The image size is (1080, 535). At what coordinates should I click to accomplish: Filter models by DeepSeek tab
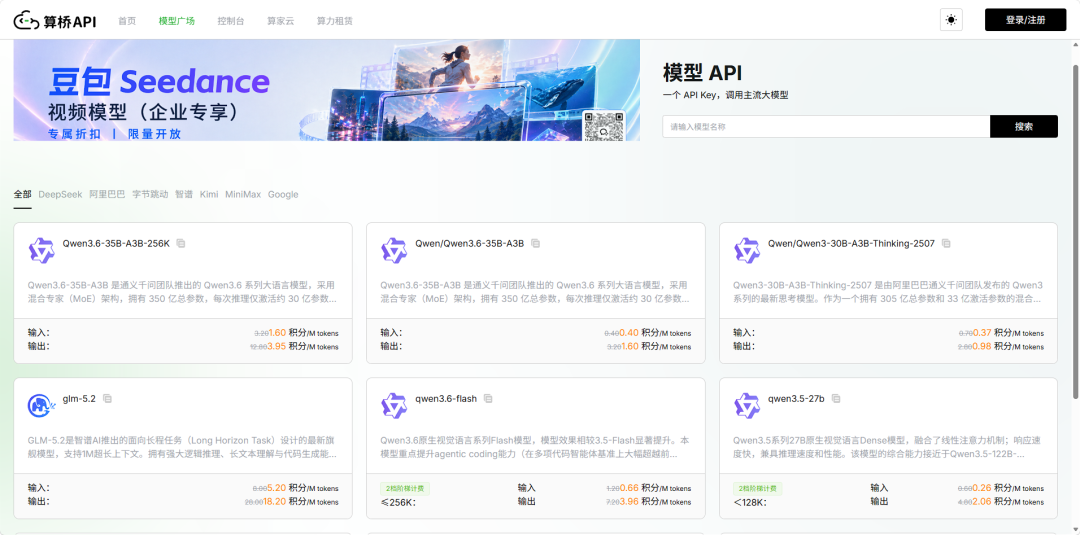[x=61, y=195]
